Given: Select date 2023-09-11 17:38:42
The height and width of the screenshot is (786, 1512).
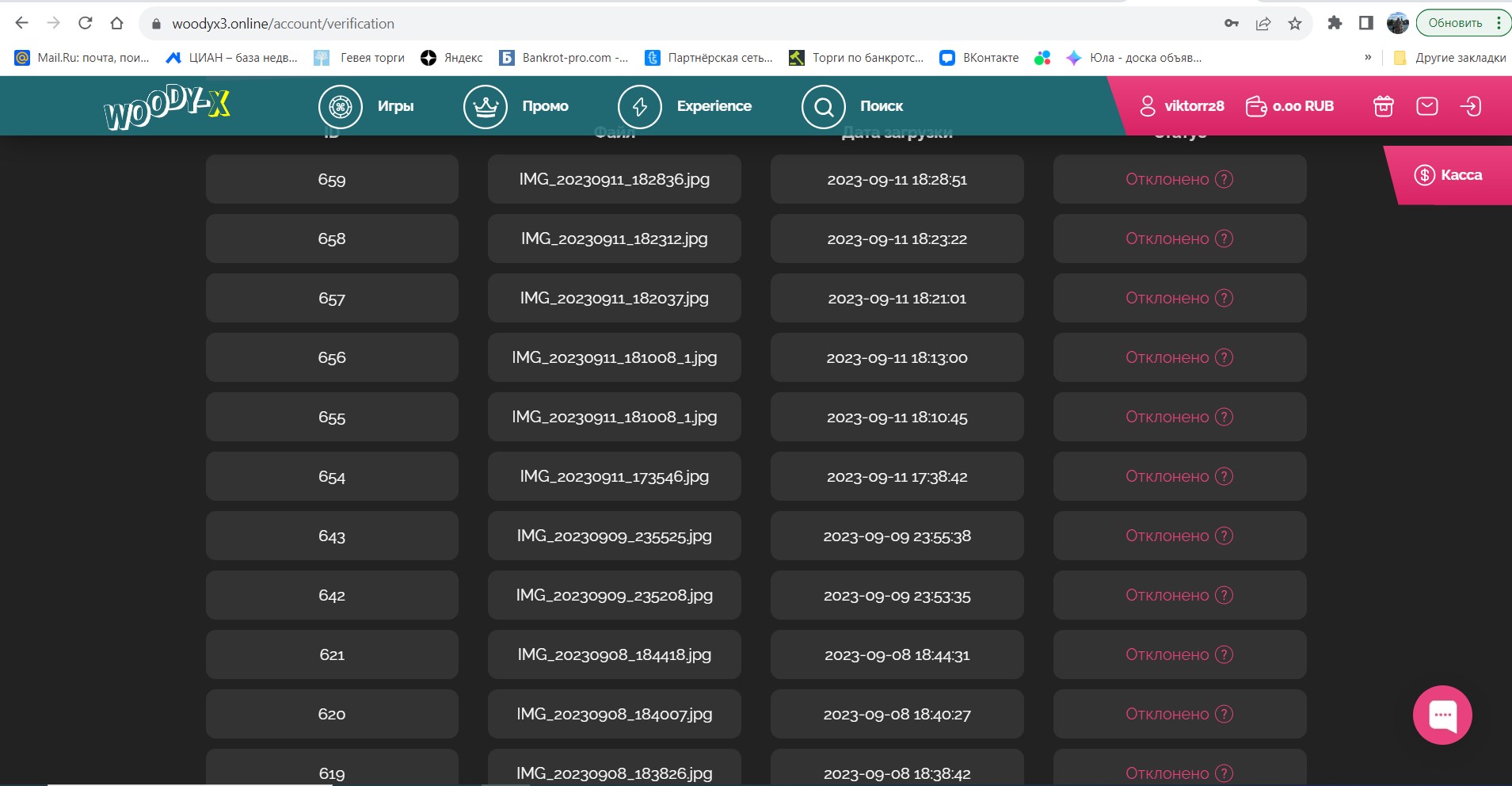Looking at the screenshot, I should click(x=897, y=476).
